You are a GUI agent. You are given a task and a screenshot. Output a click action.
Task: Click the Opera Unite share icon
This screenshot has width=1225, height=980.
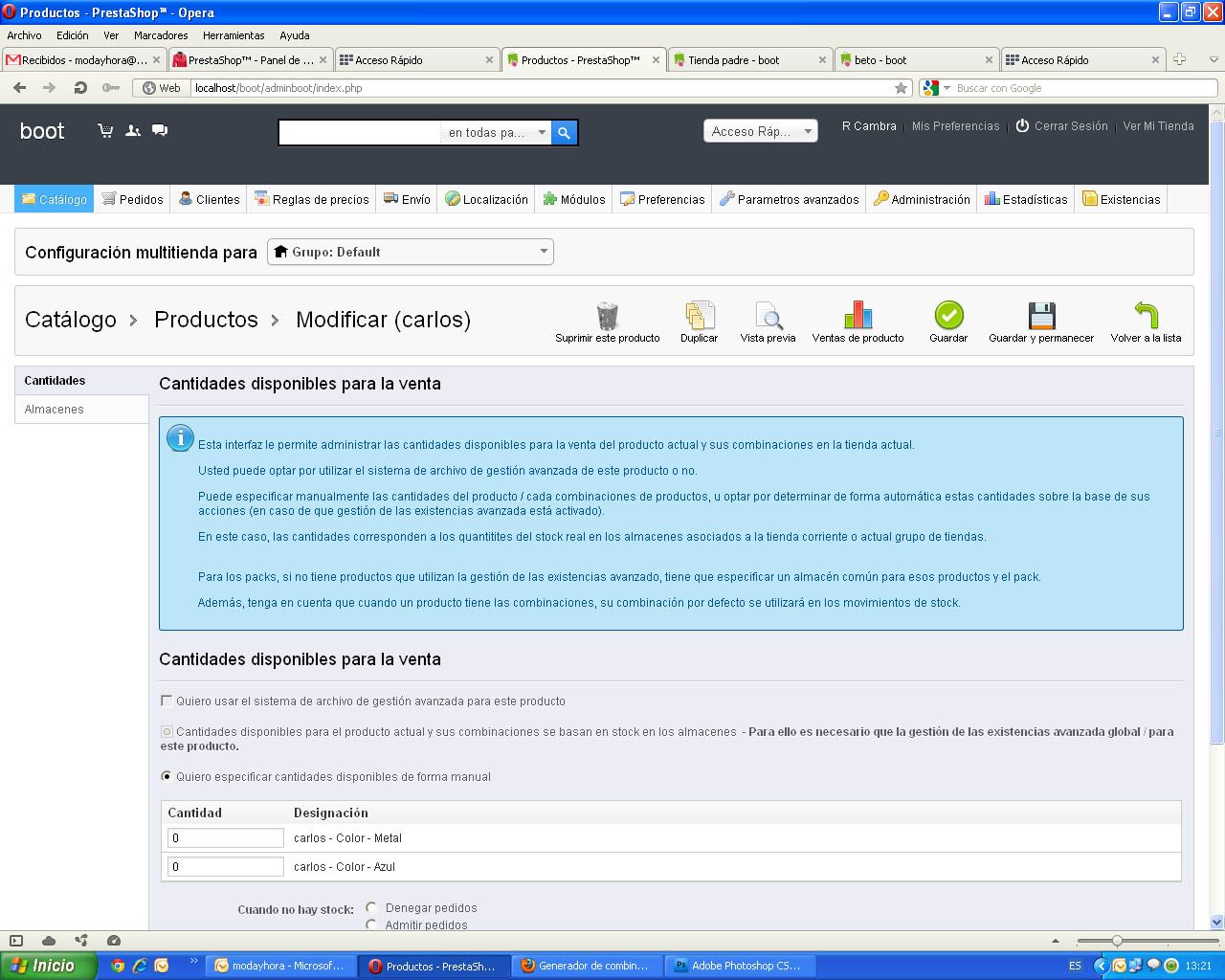click(81, 941)
